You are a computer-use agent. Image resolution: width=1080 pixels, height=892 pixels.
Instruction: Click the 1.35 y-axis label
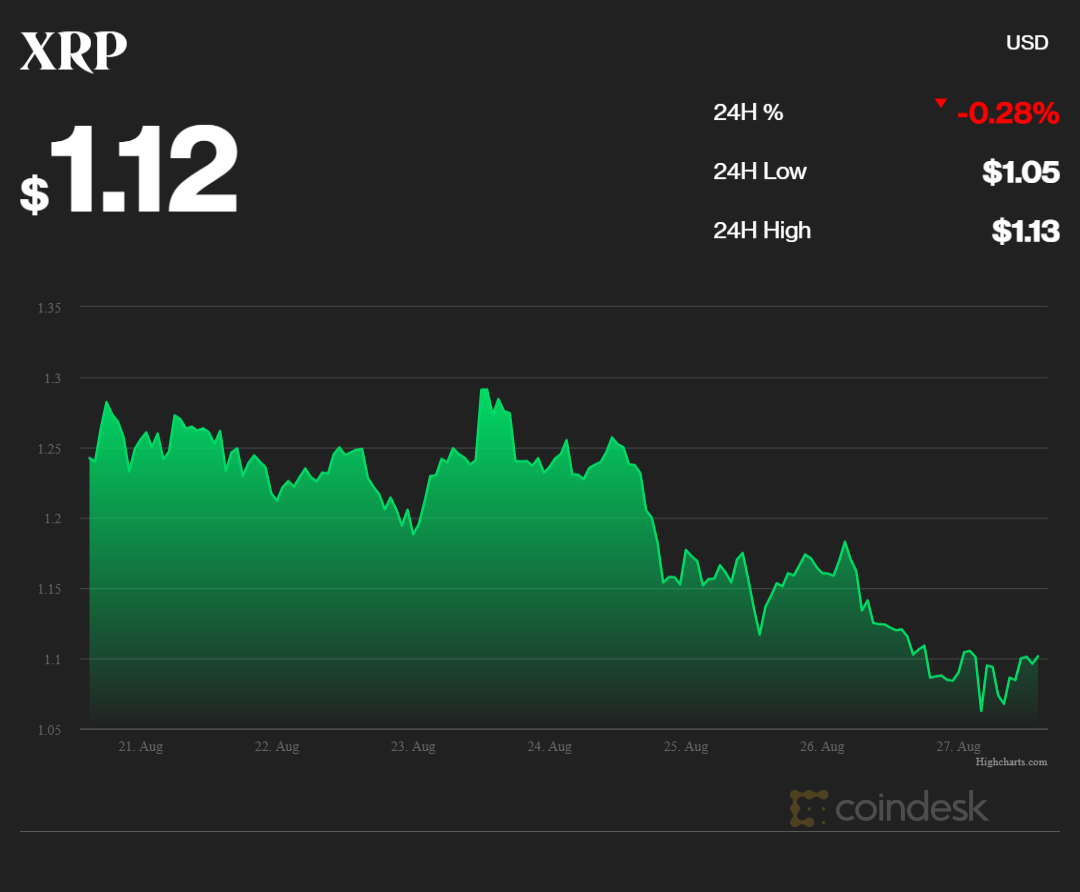49,308
